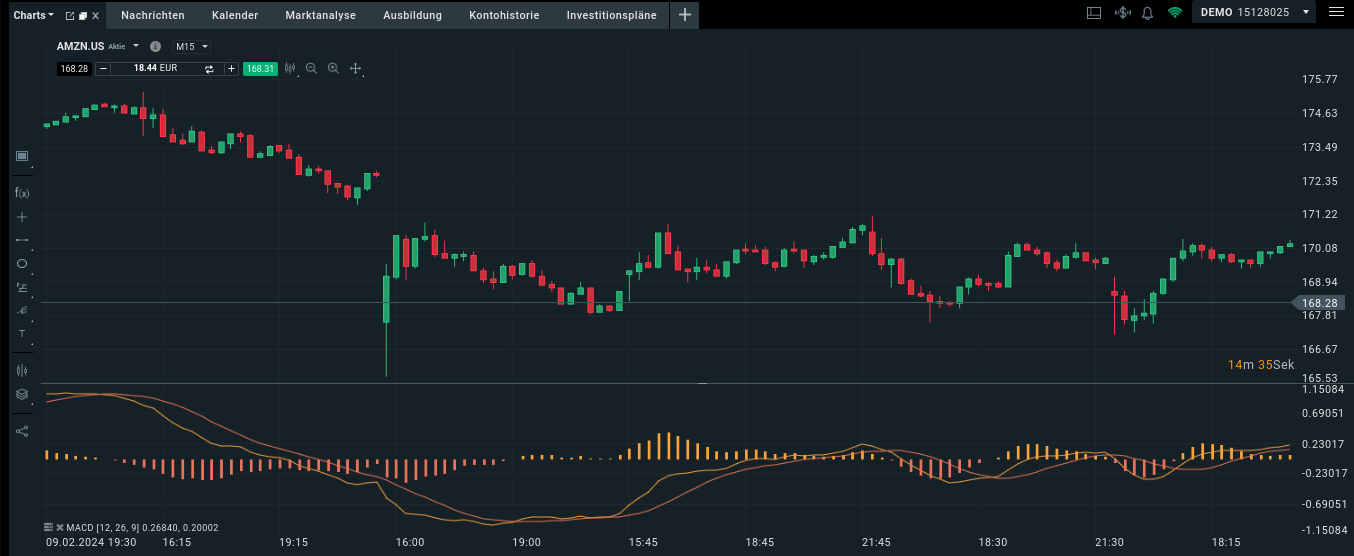Open the hamburger main menu
The height and width of the screenshot is (556, 1354).
(1337, 13)
